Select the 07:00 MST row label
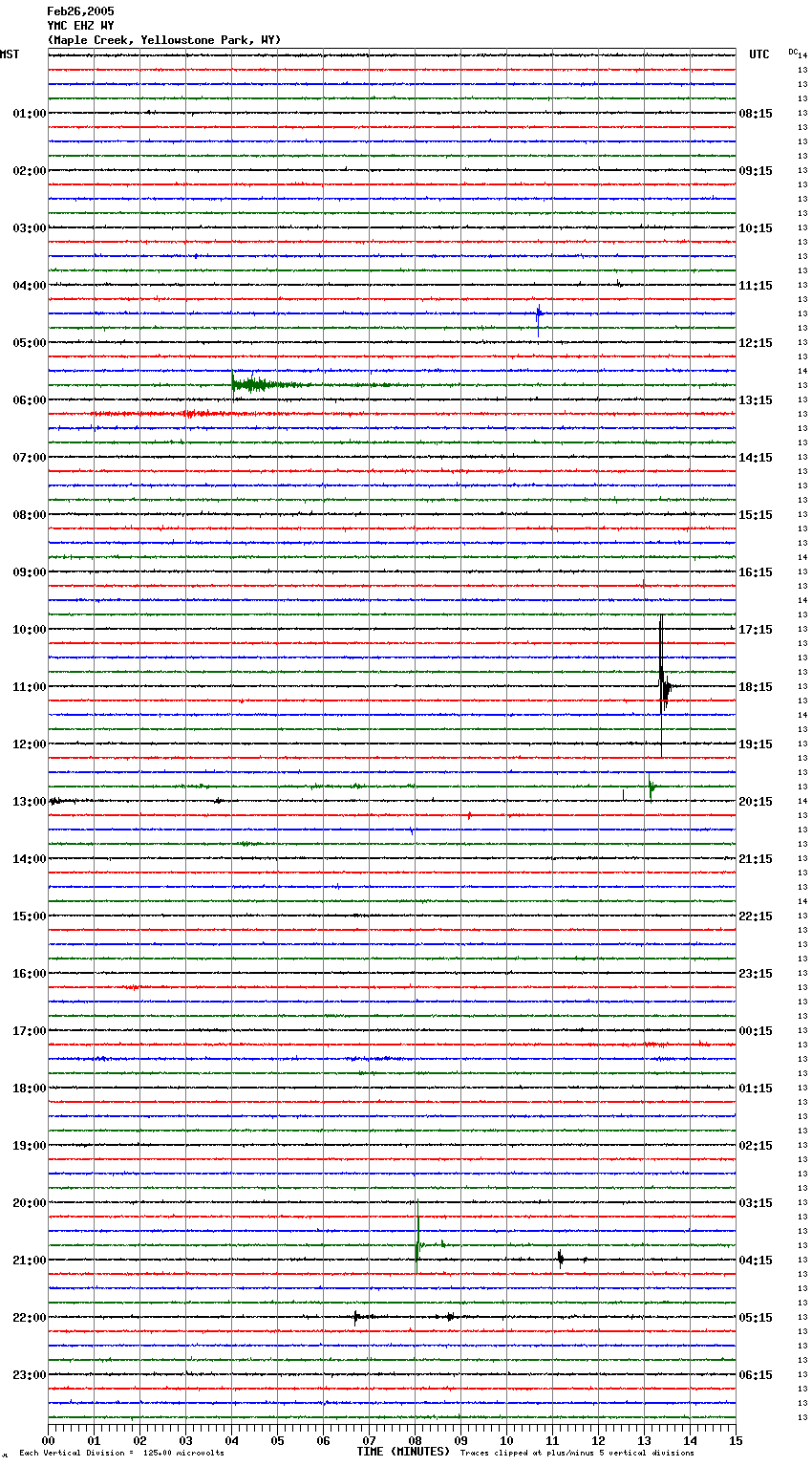Screen dimensions: 812x1466 (x=30, y=458)
